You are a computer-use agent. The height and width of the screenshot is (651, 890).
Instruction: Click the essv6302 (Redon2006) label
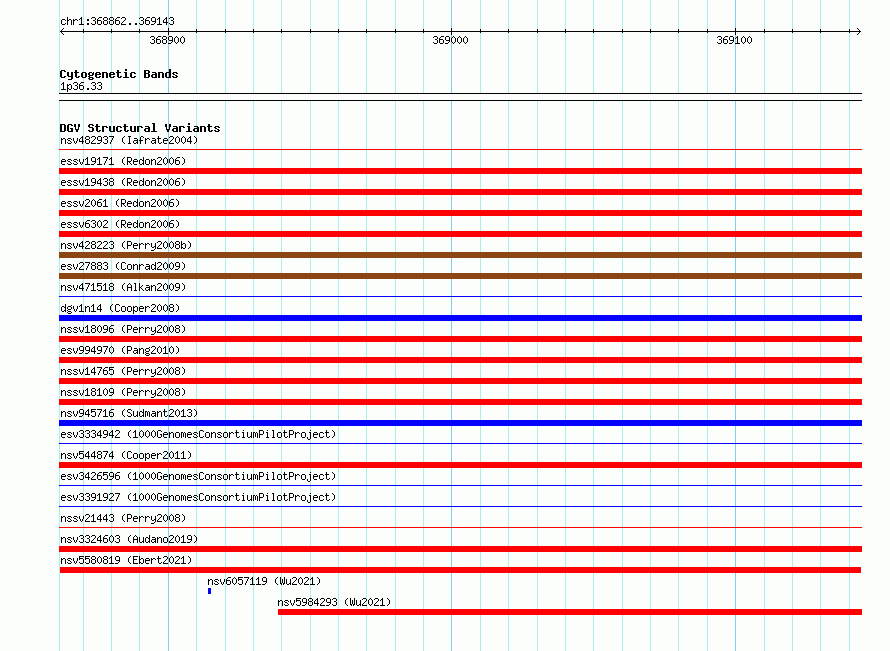(x=120, y=224)
